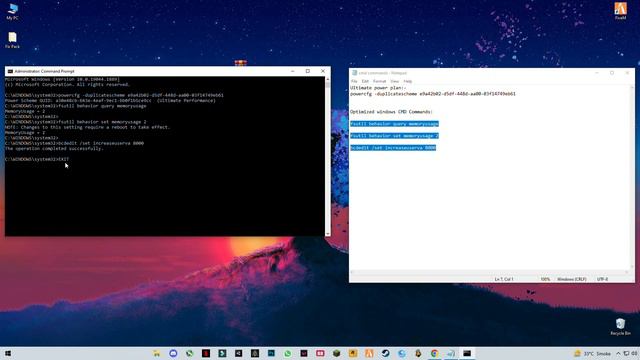
Task: Select the orange desktop shortcut in the top-right corner
Action: coord(620,11)
